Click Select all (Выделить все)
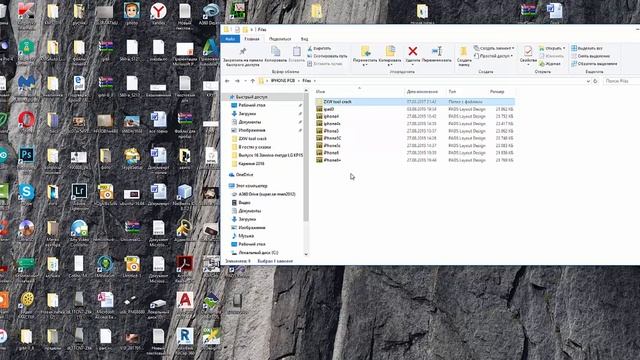Image resolution: width=640 pixels, height=360 pixels. 587,48
